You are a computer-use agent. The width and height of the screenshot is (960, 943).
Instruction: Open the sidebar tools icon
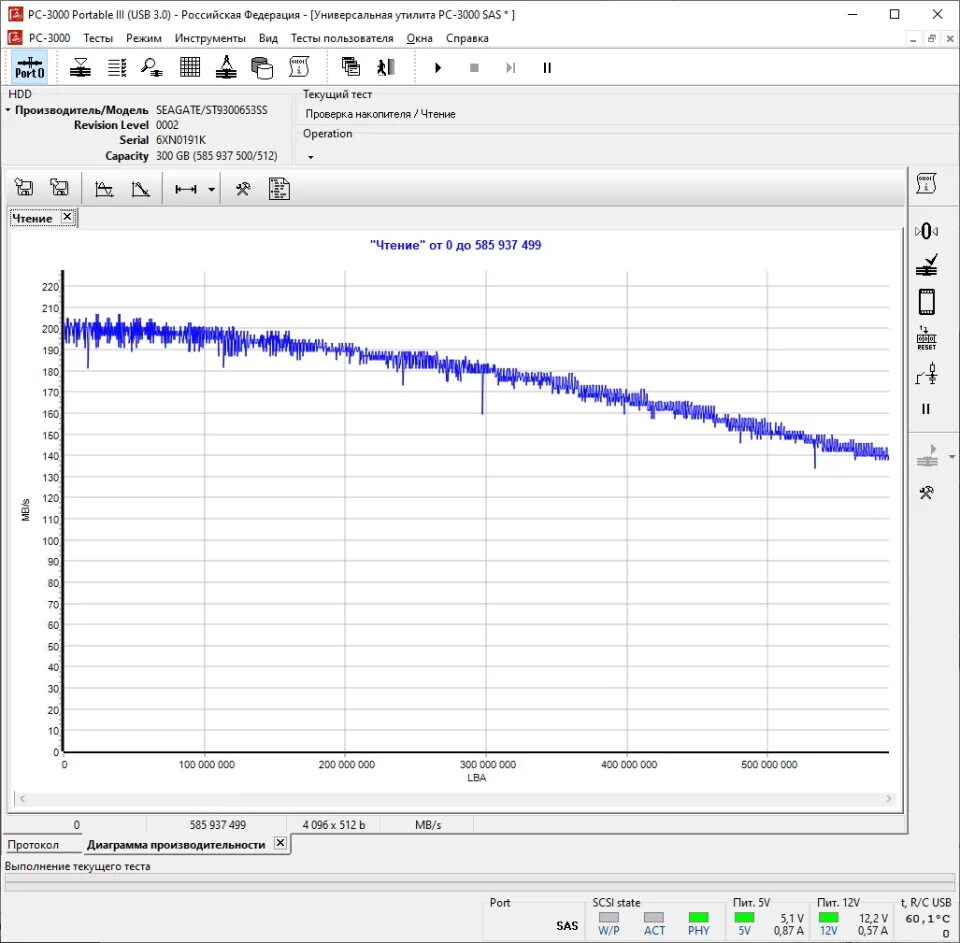click(x=926, y=492)
